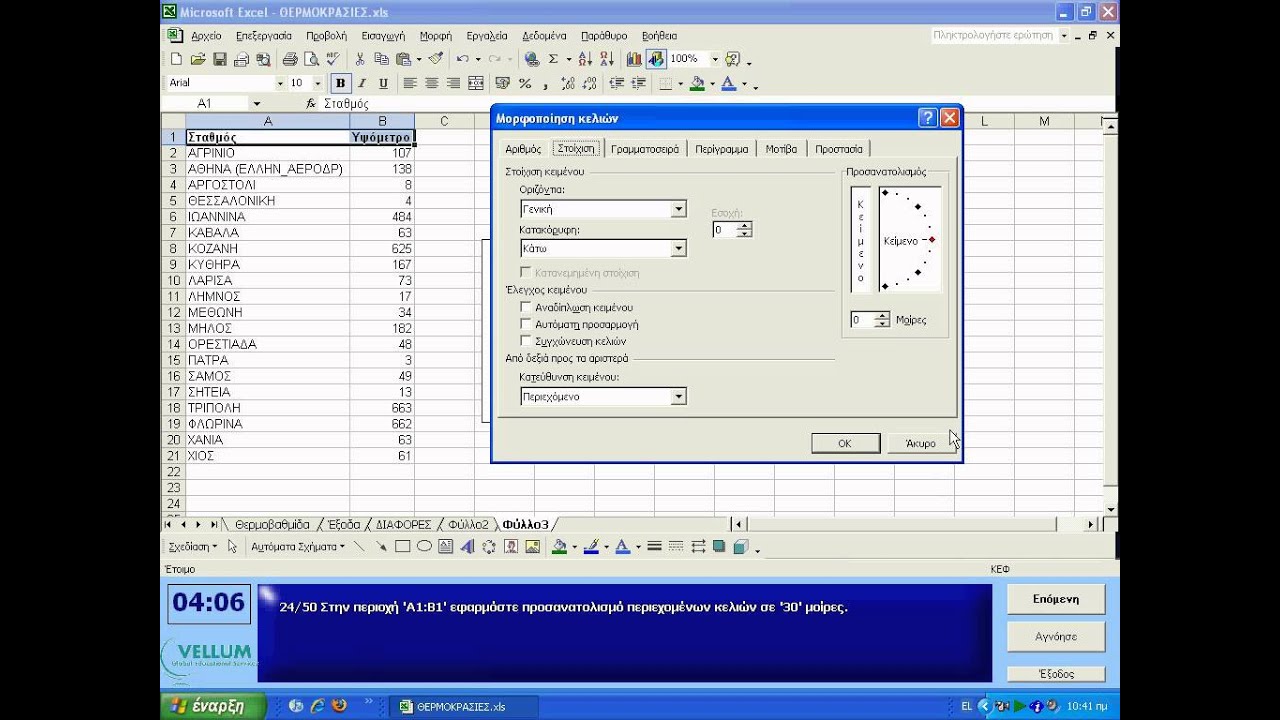Screen dimensions: 1280x720
Task: Open Print Preview from the toolbar
Action: pos(311,59)
